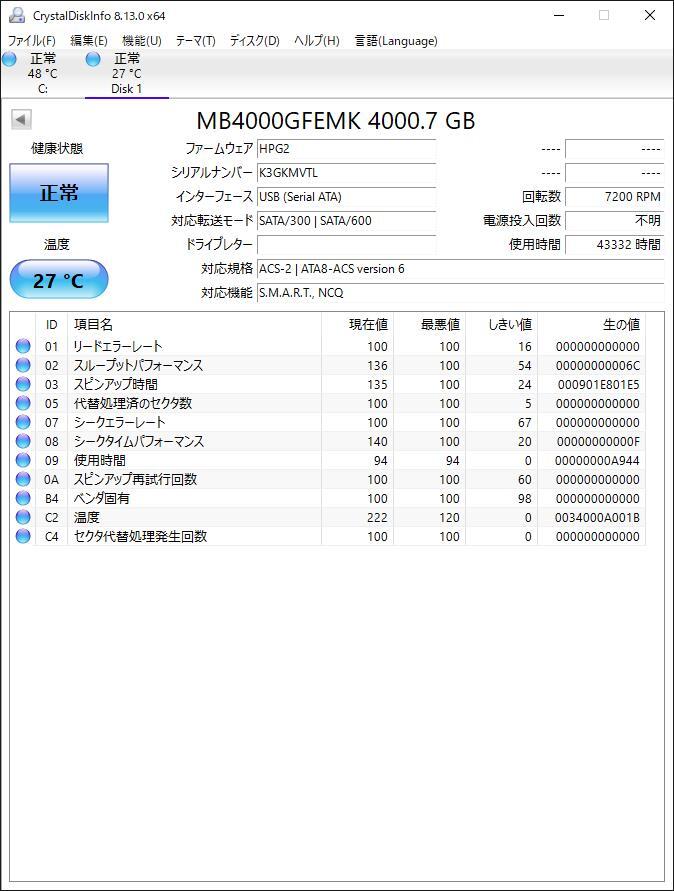Select the スピンアップ再試行回数 attribute row
This screenshot has width=674, height=891.
point(328,479)
